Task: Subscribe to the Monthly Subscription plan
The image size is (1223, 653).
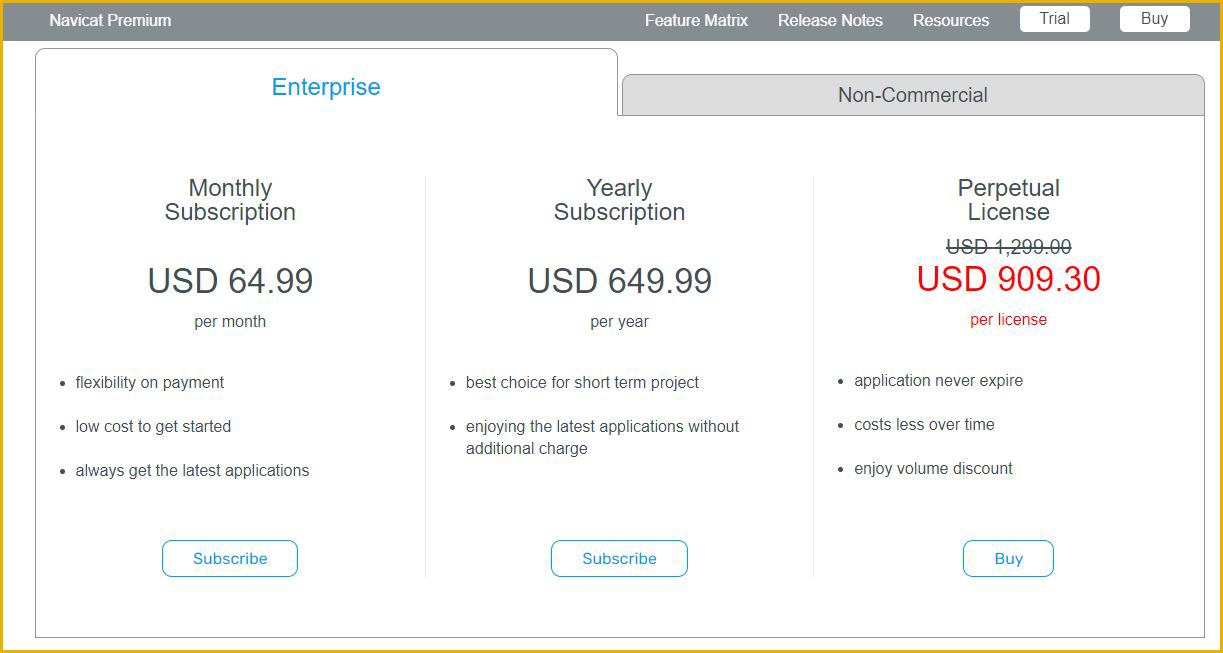Action: (230, 558)
